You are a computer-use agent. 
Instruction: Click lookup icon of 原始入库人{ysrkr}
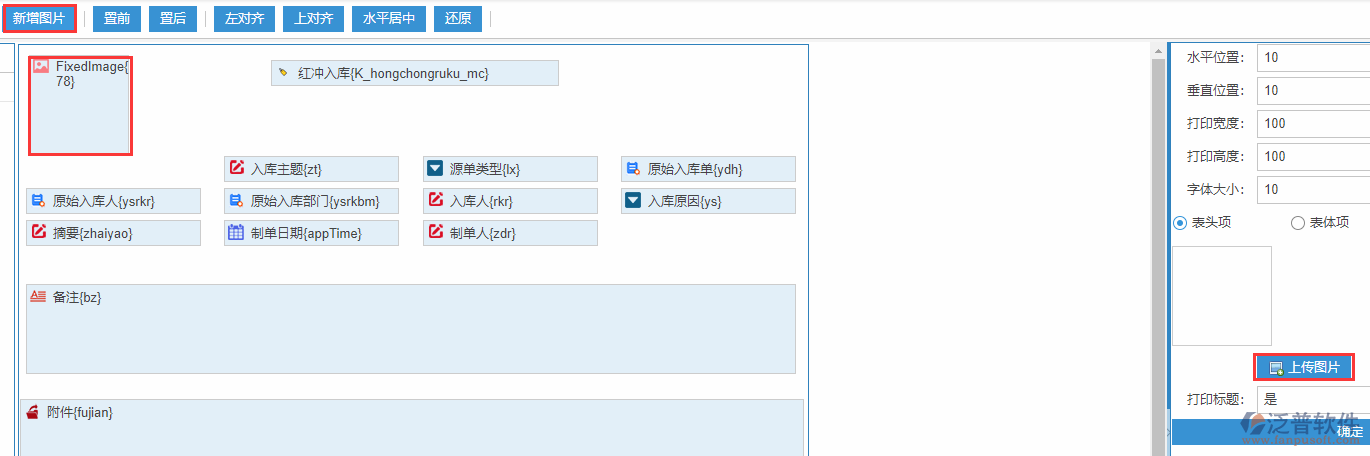click(38, 200)
